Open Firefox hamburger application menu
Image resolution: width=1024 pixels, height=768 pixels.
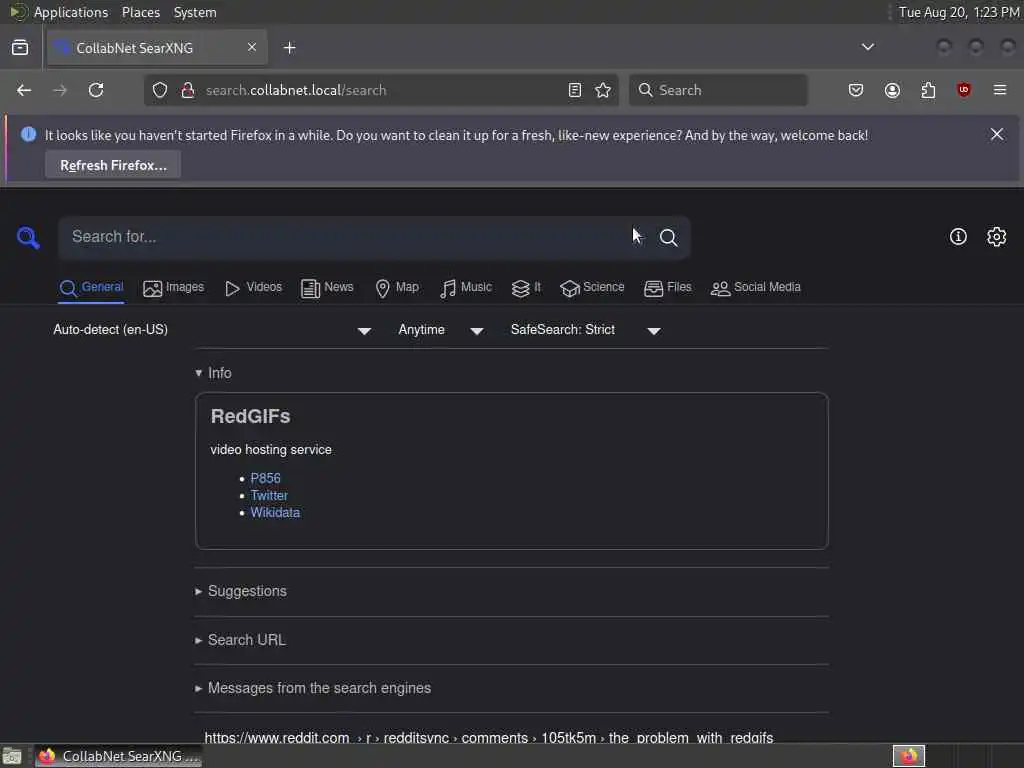[1000, 90]
